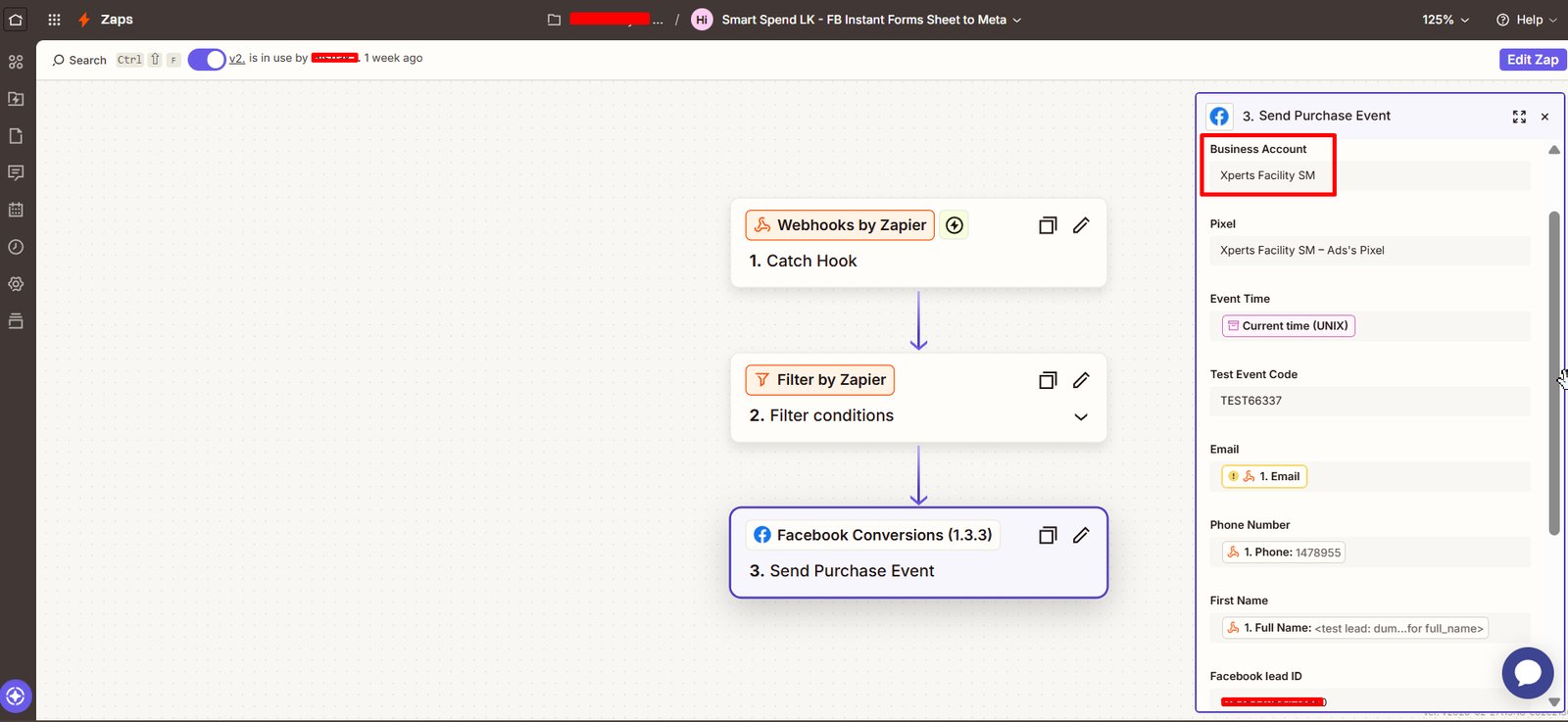1568x722 pixels.
Task: Open the Zap name dropdown arrow
Action: [x=1016, y=20]
